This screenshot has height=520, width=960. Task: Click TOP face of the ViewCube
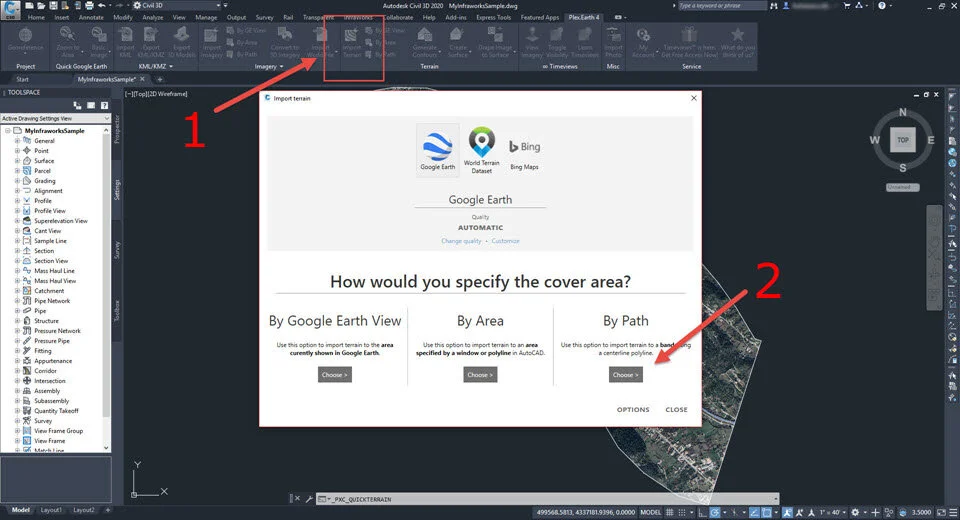(x=903, y=140)
